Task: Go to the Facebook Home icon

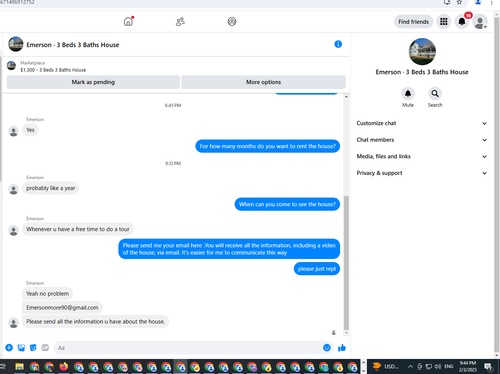Action: click(128, 22)
